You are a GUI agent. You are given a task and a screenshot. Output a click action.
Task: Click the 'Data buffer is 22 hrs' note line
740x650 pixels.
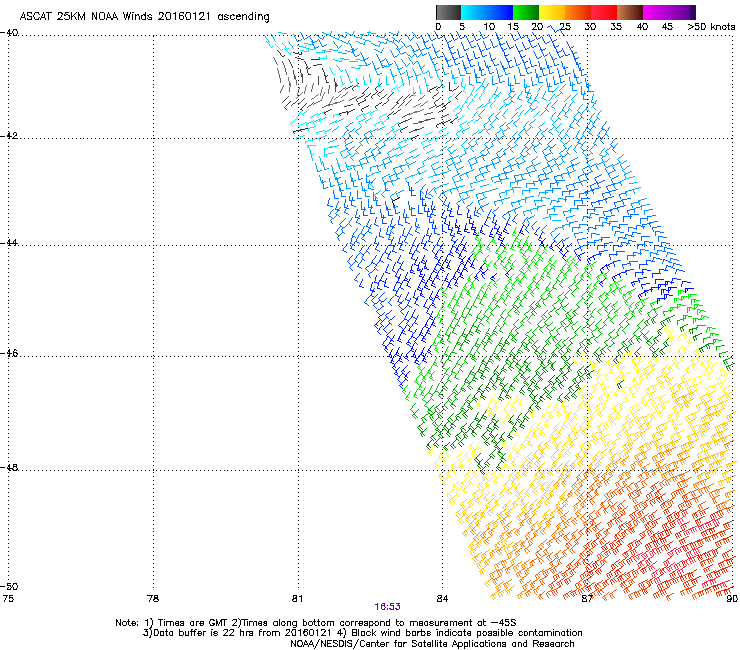pyautogui.click(x=362, y=633)
